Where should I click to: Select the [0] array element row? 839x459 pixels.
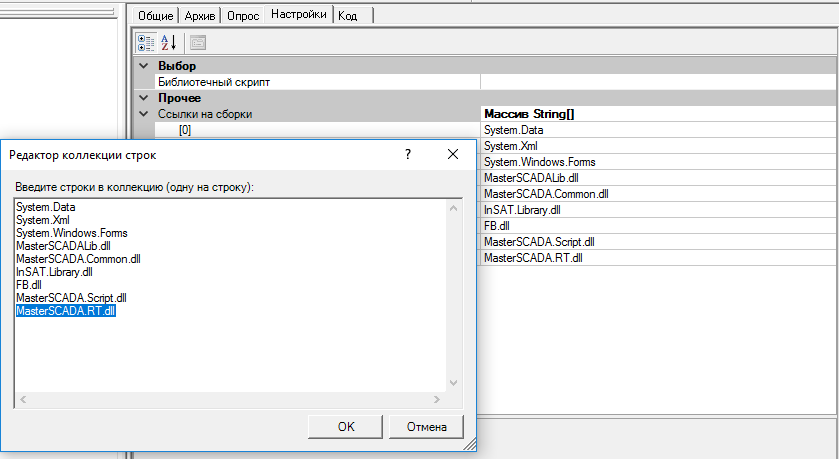click(318, 130)
